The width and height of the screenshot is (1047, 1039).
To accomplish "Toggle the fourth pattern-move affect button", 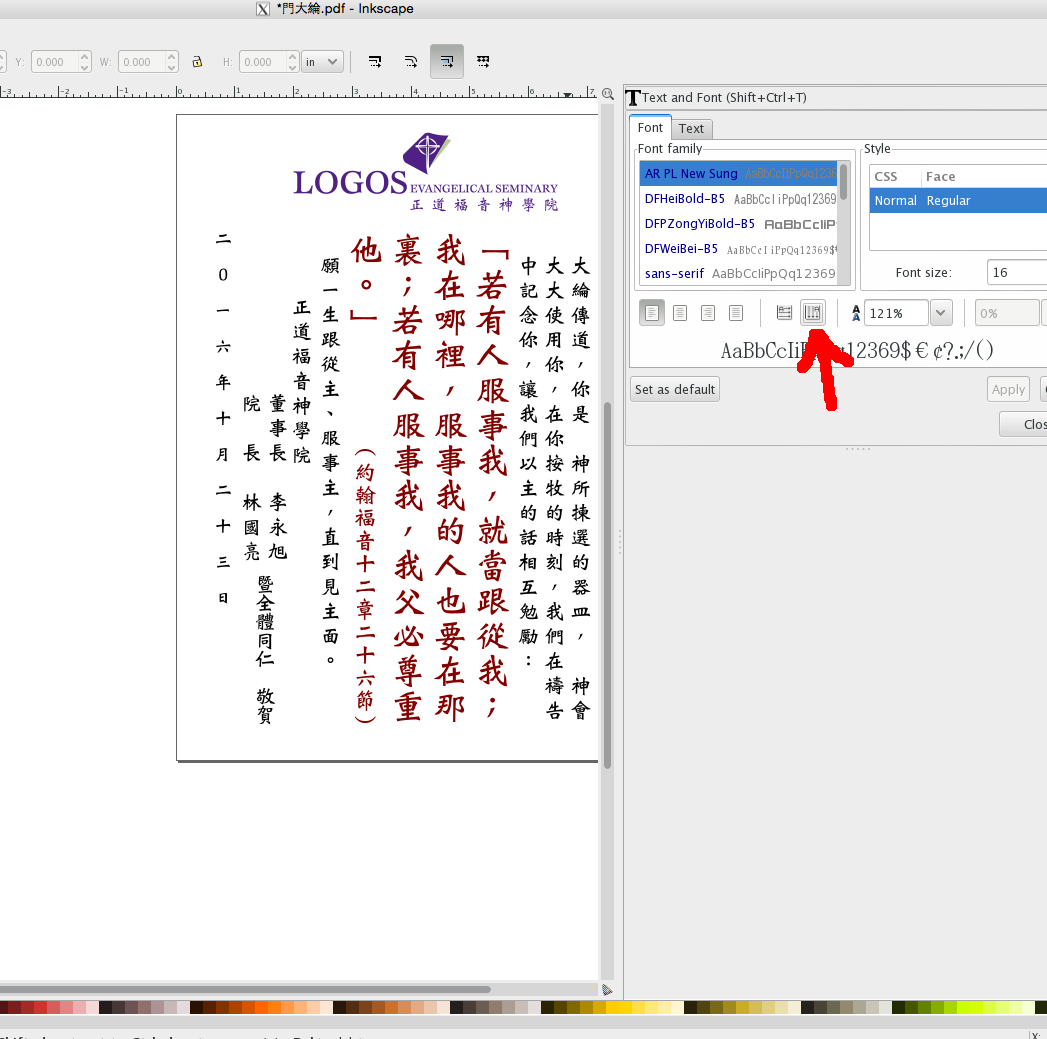I will pyautogui.click(x=483, y=62).
